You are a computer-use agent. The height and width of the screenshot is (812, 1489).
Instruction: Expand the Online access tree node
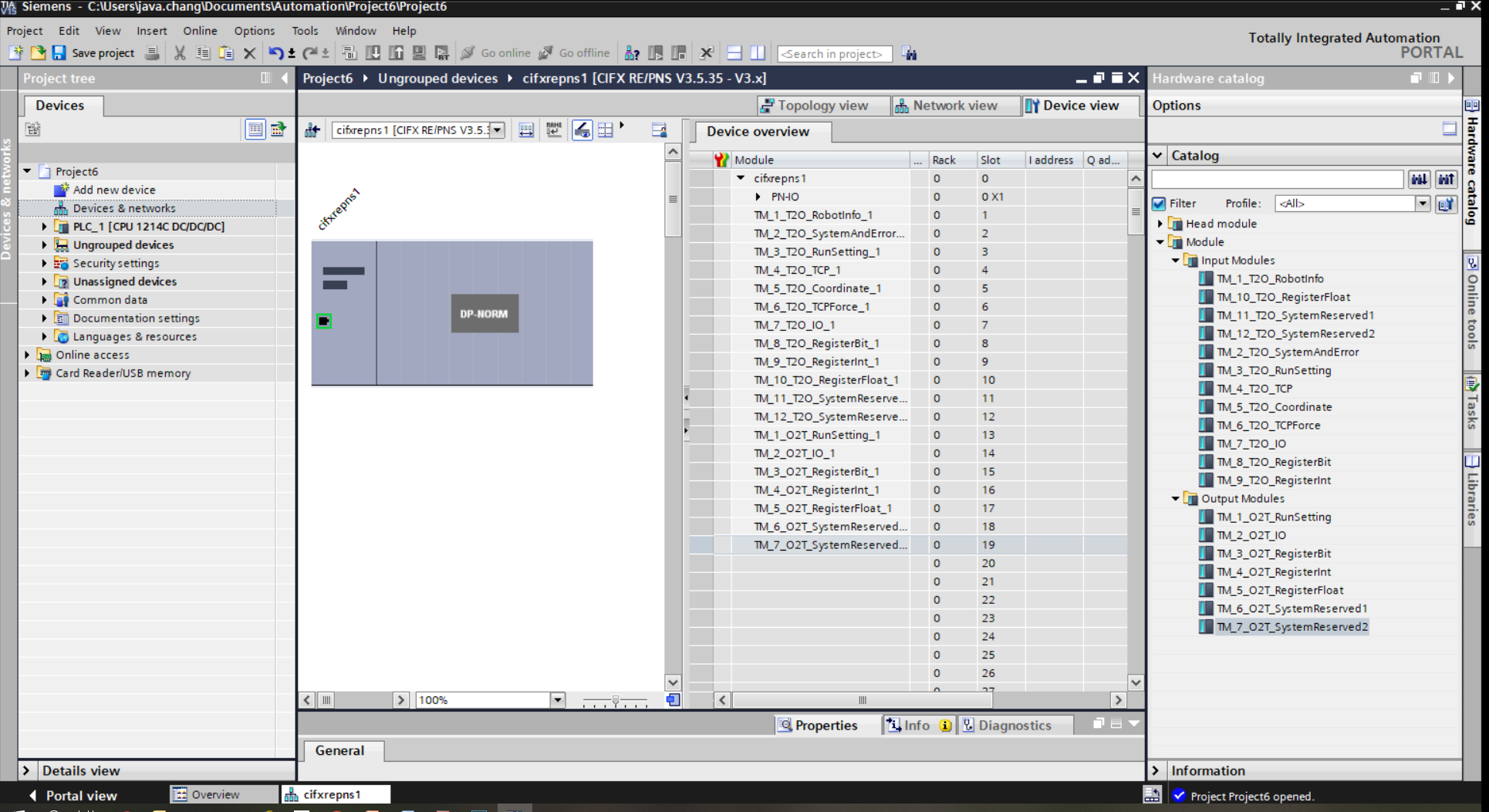click(27, 355)
